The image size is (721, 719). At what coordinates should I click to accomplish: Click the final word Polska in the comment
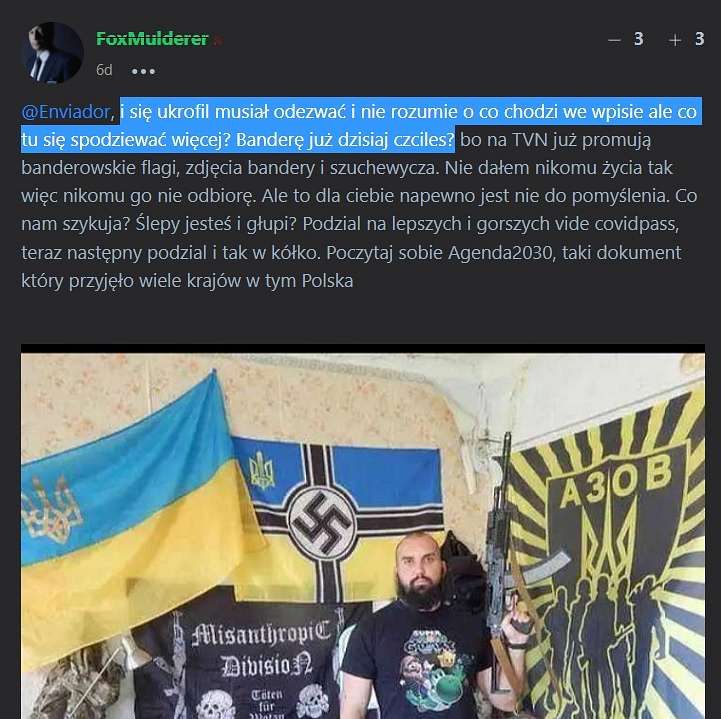(x=327, y=281)
